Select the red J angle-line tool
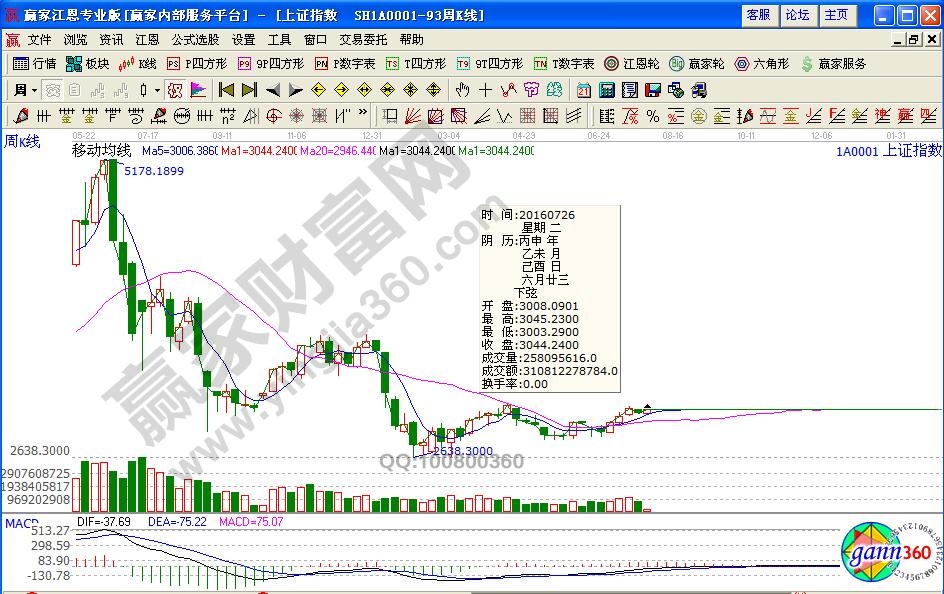Viewport: 944px width, 594px height. [x=813, y=116]
